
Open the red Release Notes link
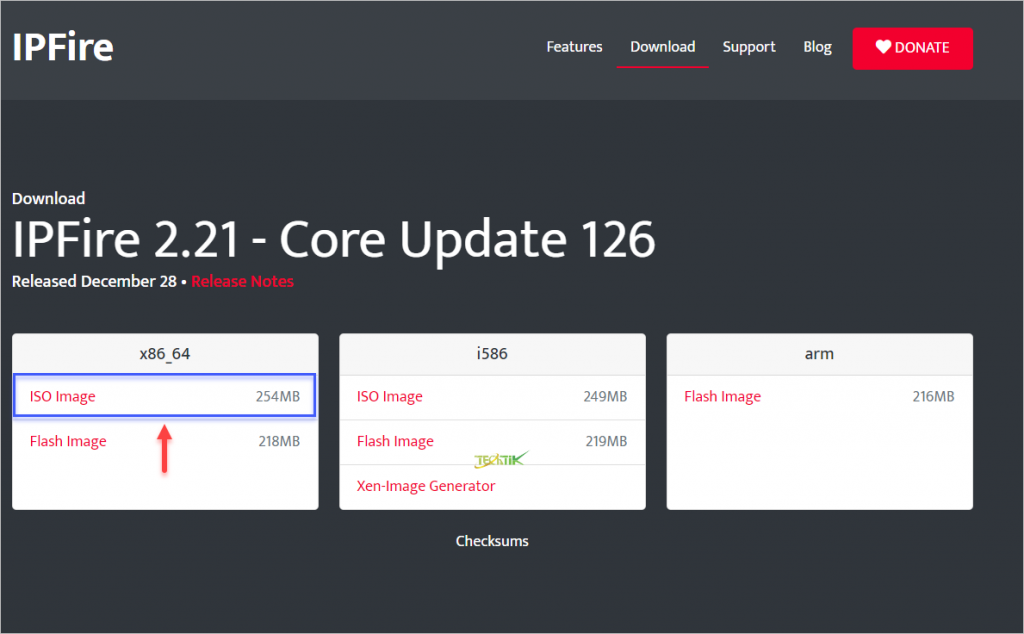(x=243, y=281)
